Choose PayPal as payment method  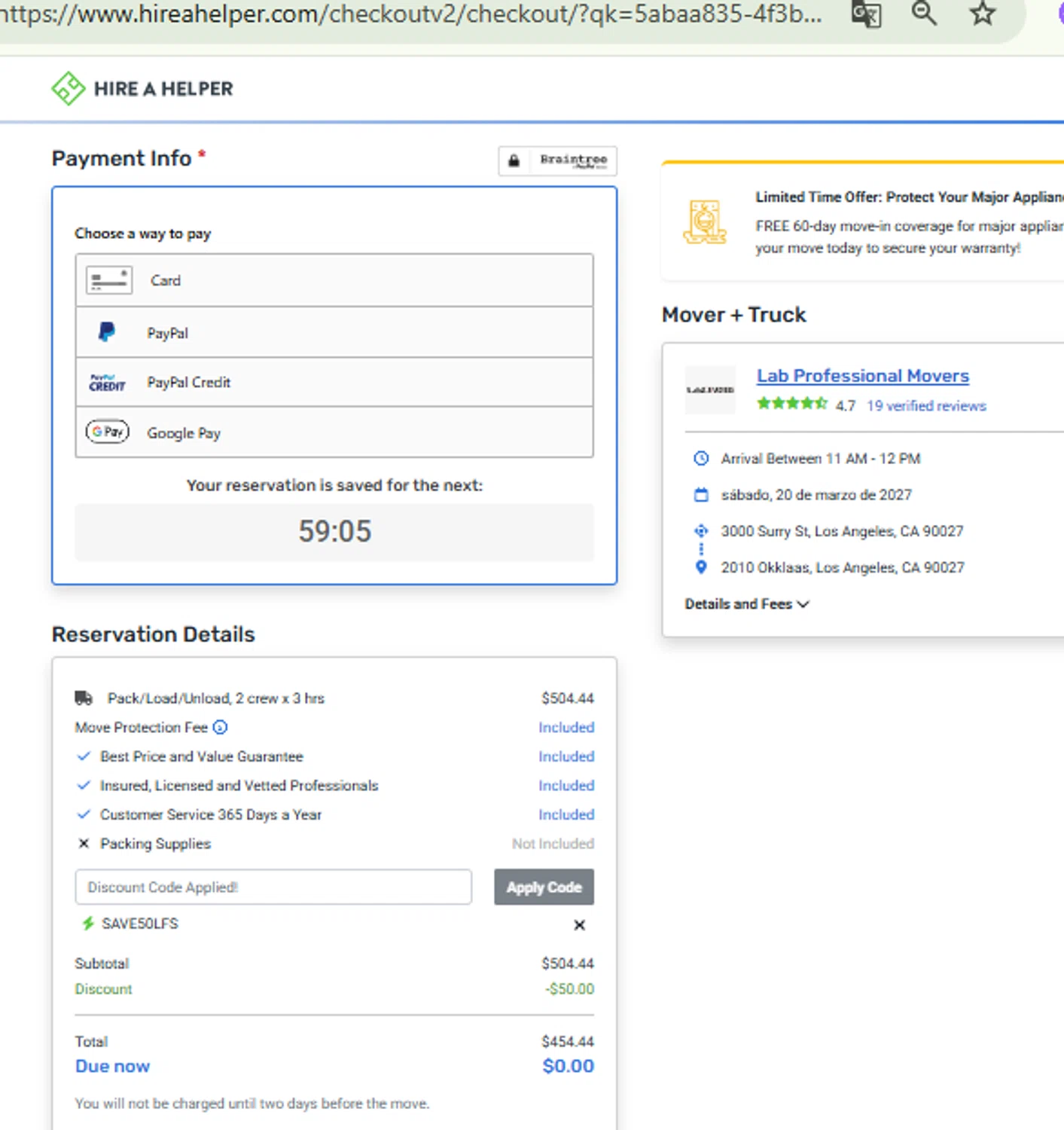click(334, 332)
